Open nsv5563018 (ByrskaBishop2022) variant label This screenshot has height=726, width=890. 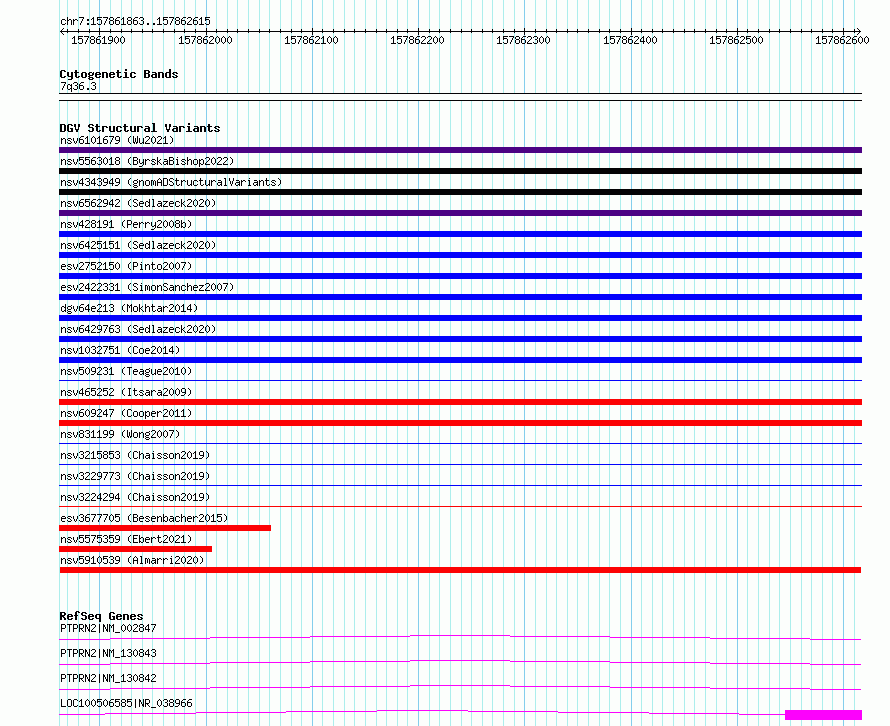147,161
